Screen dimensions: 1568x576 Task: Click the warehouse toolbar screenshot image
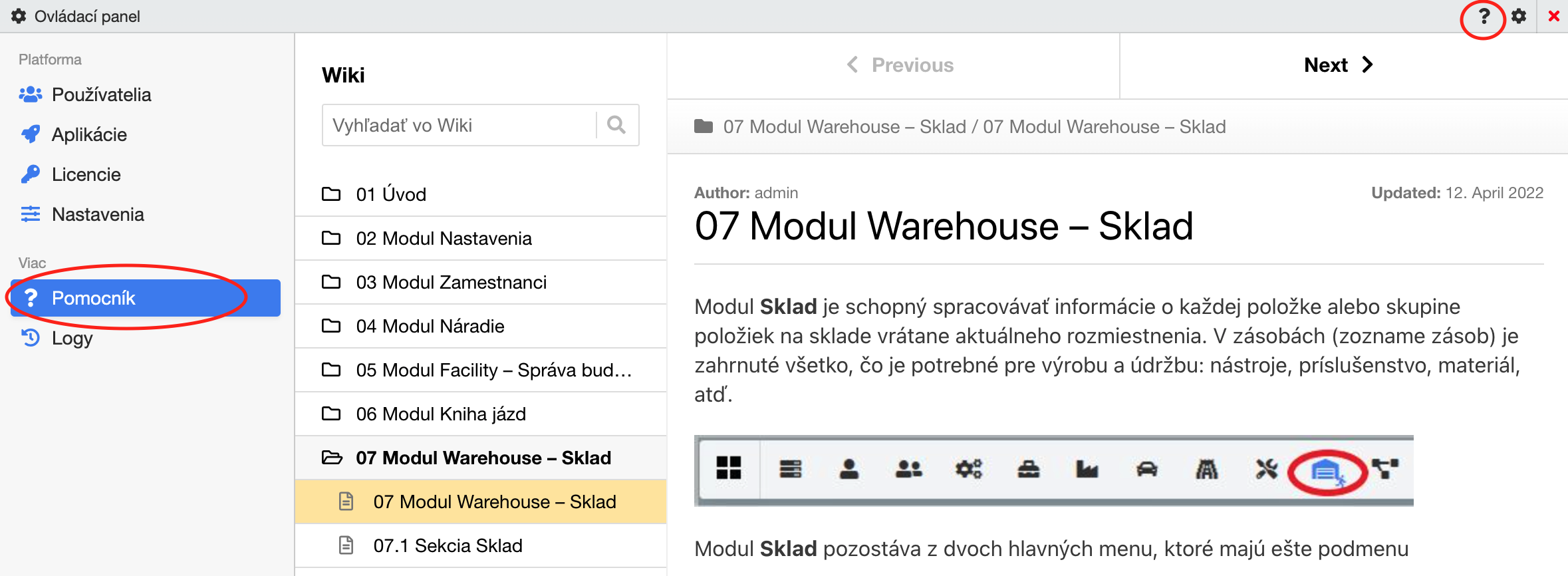coord(1053,471)
